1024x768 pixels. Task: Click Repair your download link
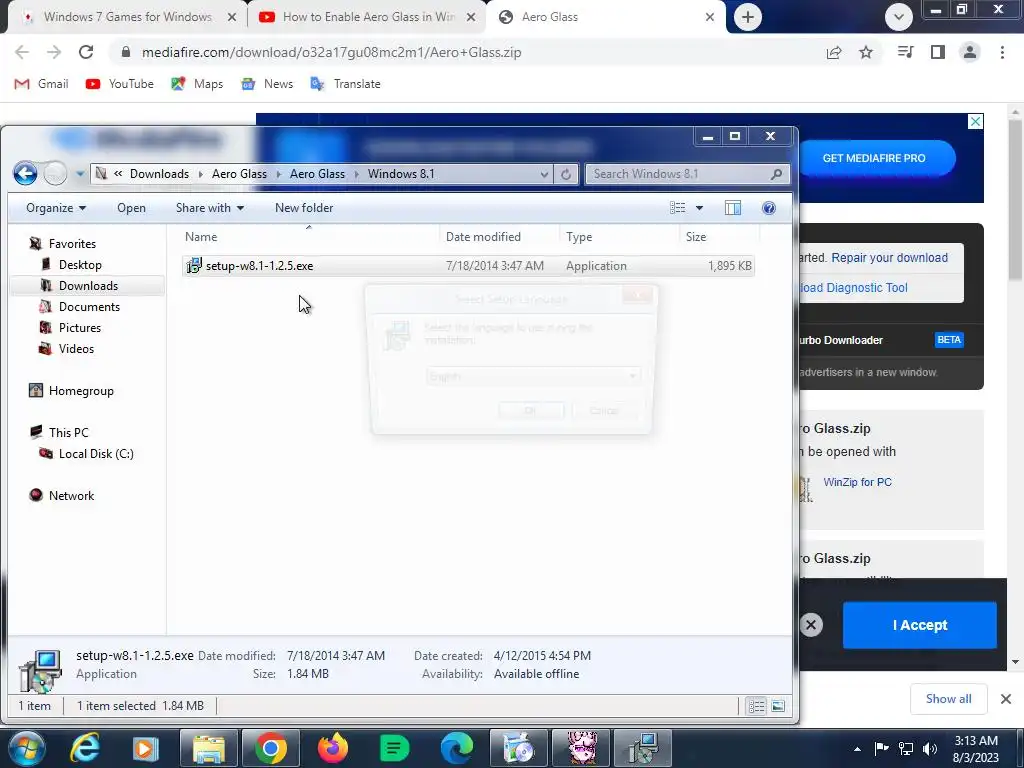click(x=889, y=257)
